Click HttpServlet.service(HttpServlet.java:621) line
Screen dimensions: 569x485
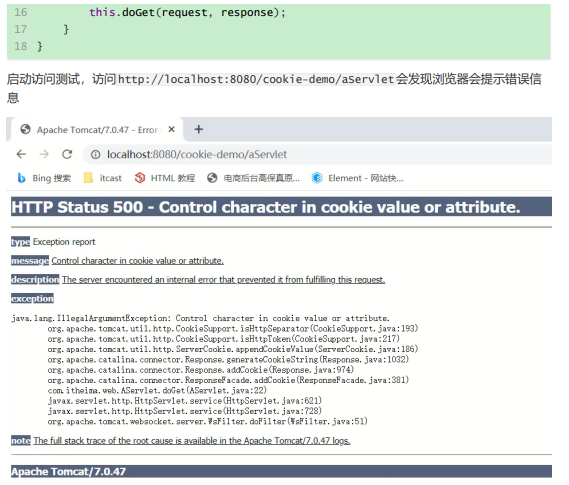pos(185,401)
